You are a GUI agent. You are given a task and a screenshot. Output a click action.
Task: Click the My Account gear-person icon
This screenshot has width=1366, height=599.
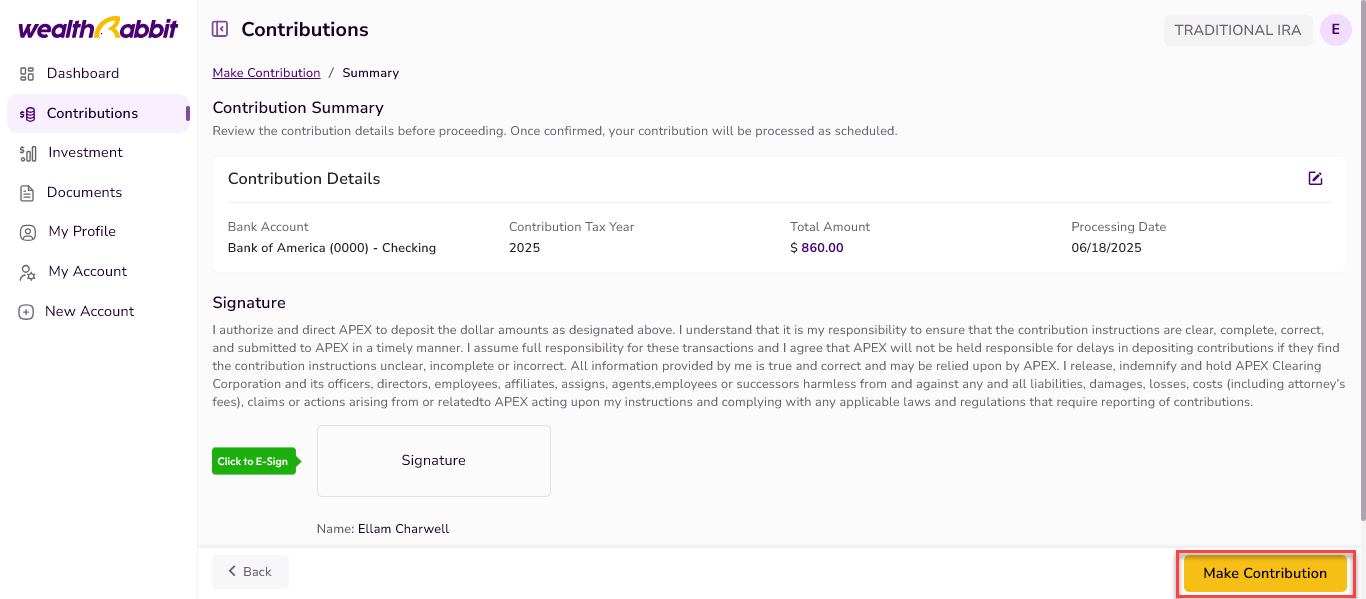tap(28, 272)
